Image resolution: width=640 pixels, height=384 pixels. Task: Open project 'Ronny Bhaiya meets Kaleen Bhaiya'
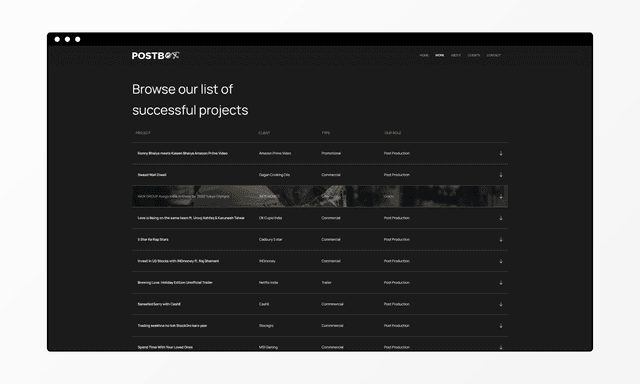tap(182, 153)
